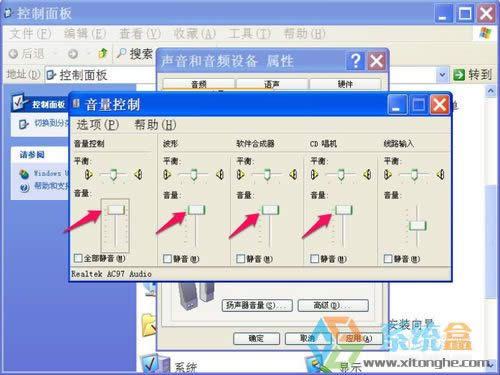Image resolution: width=500 pixels, height=375 pixels.
Task: Click 波形 balance slider thumb
Action: pos(194,174)
